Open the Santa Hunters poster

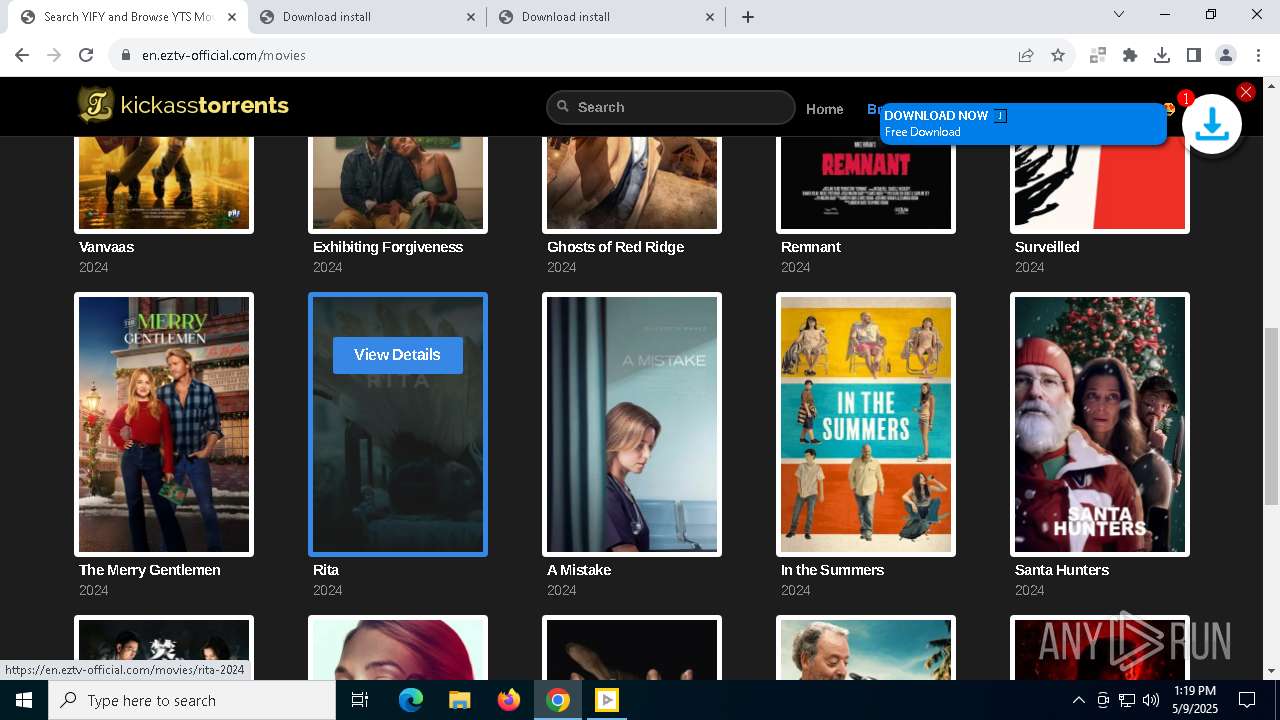[x=1100, y=424]
